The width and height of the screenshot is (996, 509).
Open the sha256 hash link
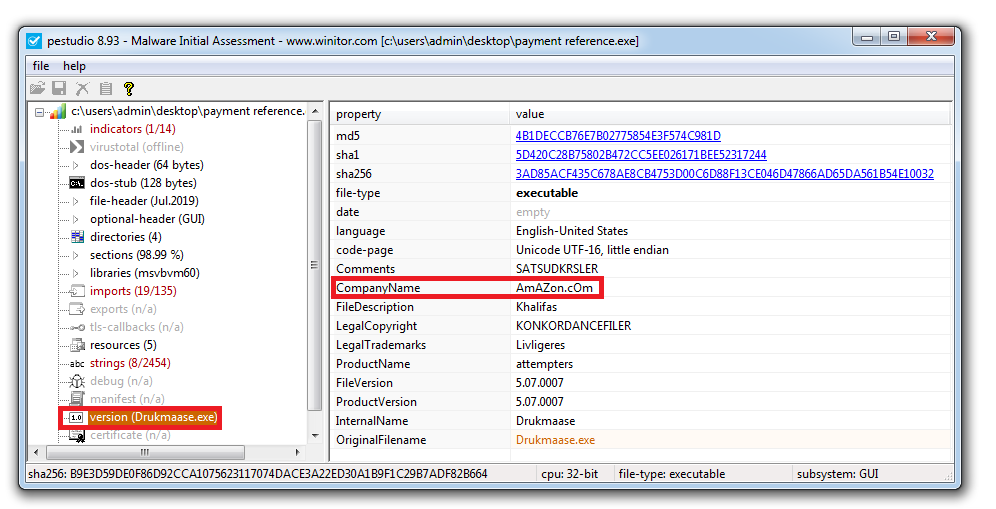click(x=725, y=174)
